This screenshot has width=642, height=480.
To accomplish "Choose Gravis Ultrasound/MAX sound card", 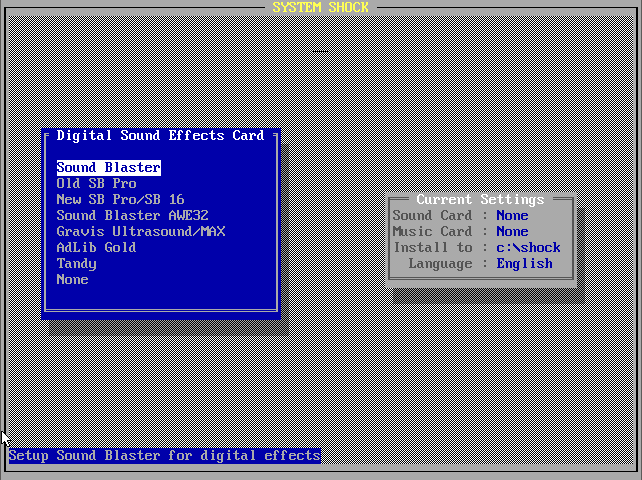I will (x=140, y=232).
